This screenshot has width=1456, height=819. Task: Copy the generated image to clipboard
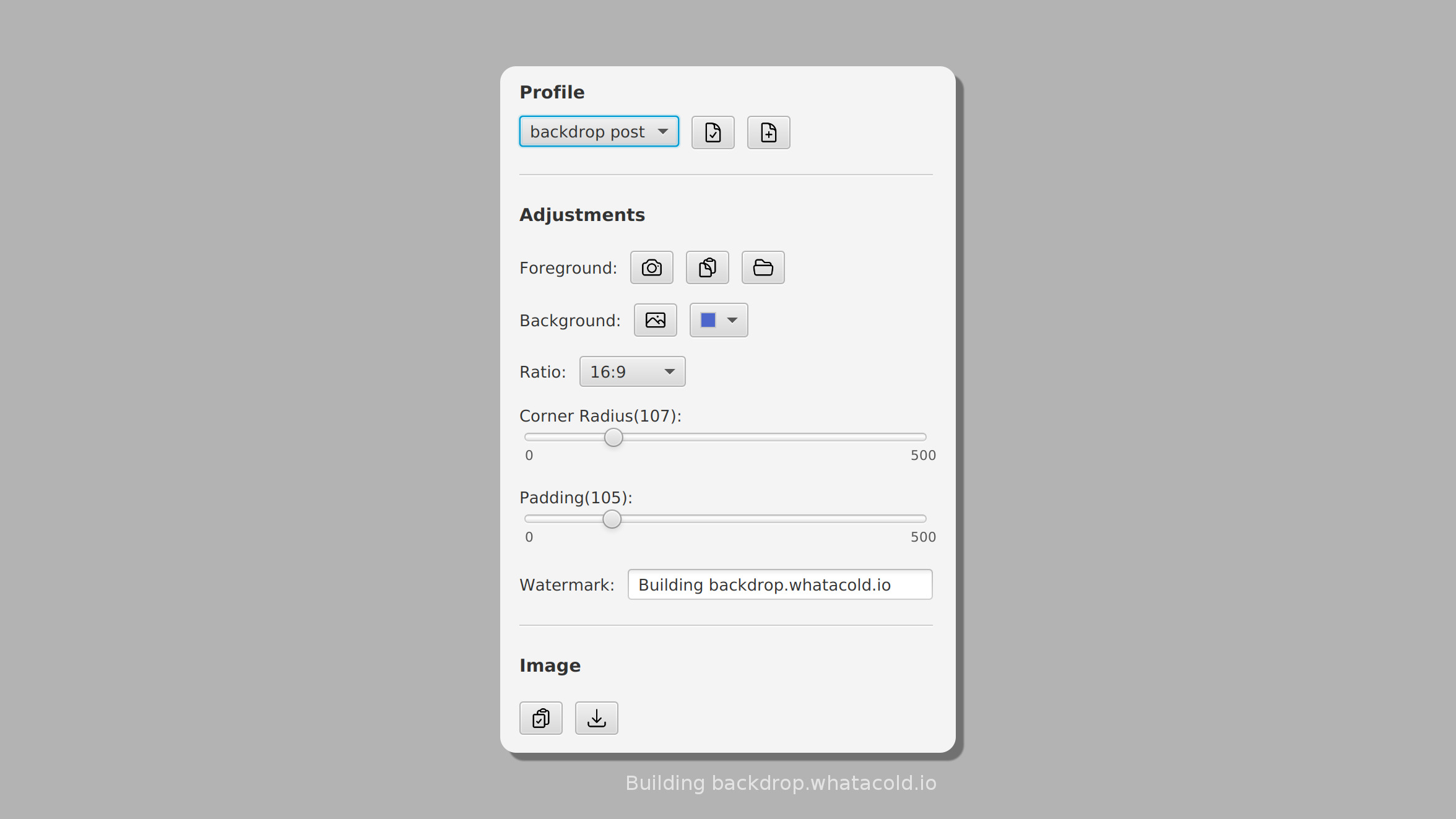pos(541,717)
